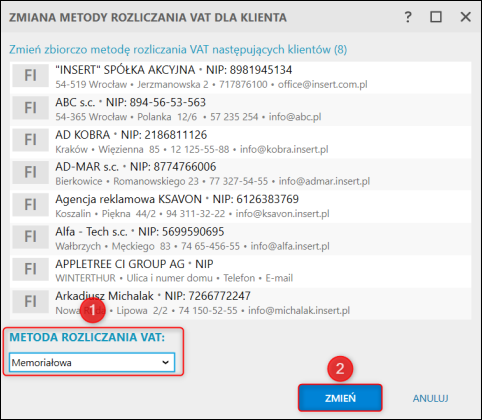Cancel using the ANULUJ link
The width and height of the screenshot is (482, 420).
pyautogui.click(x=430, y=398)
